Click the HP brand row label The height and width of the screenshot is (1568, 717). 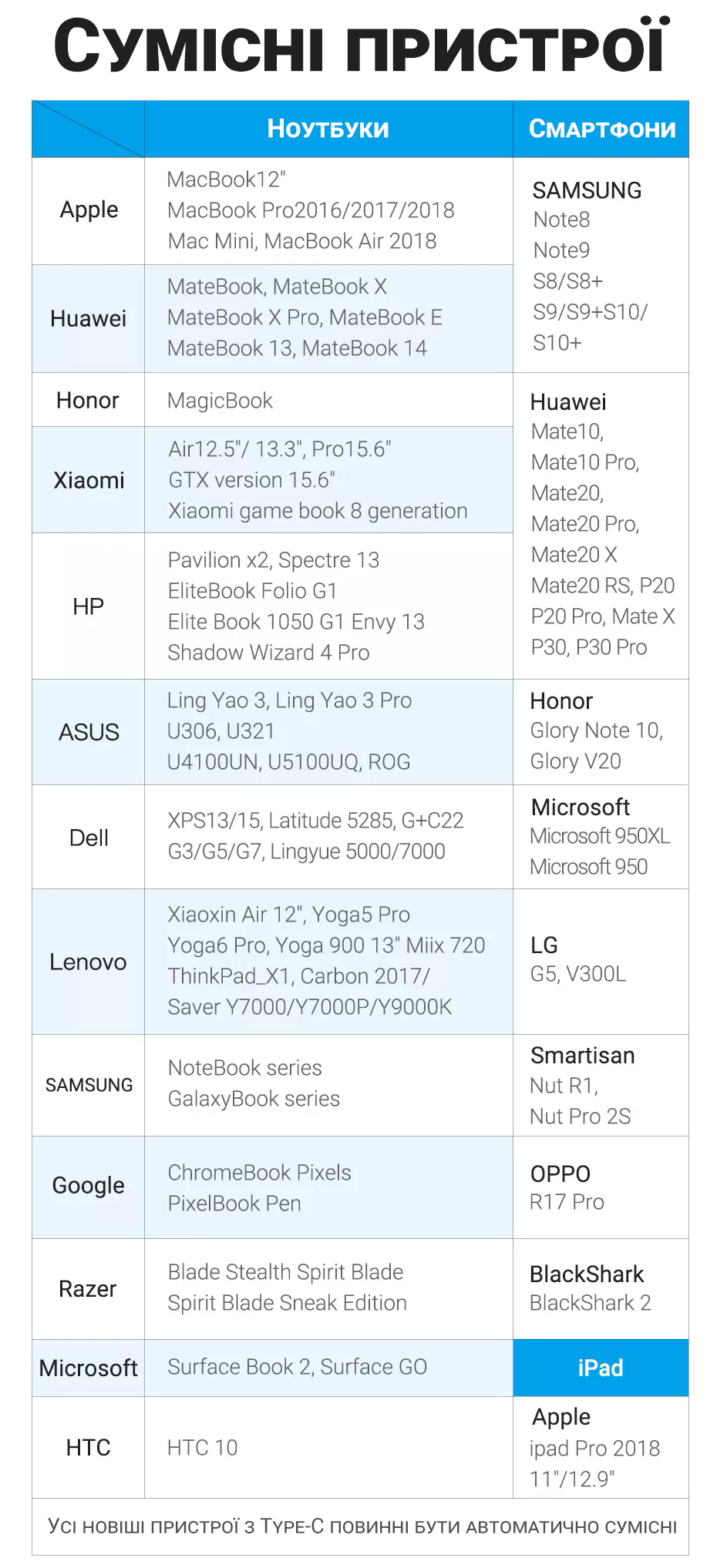click(x=89, y=606)
